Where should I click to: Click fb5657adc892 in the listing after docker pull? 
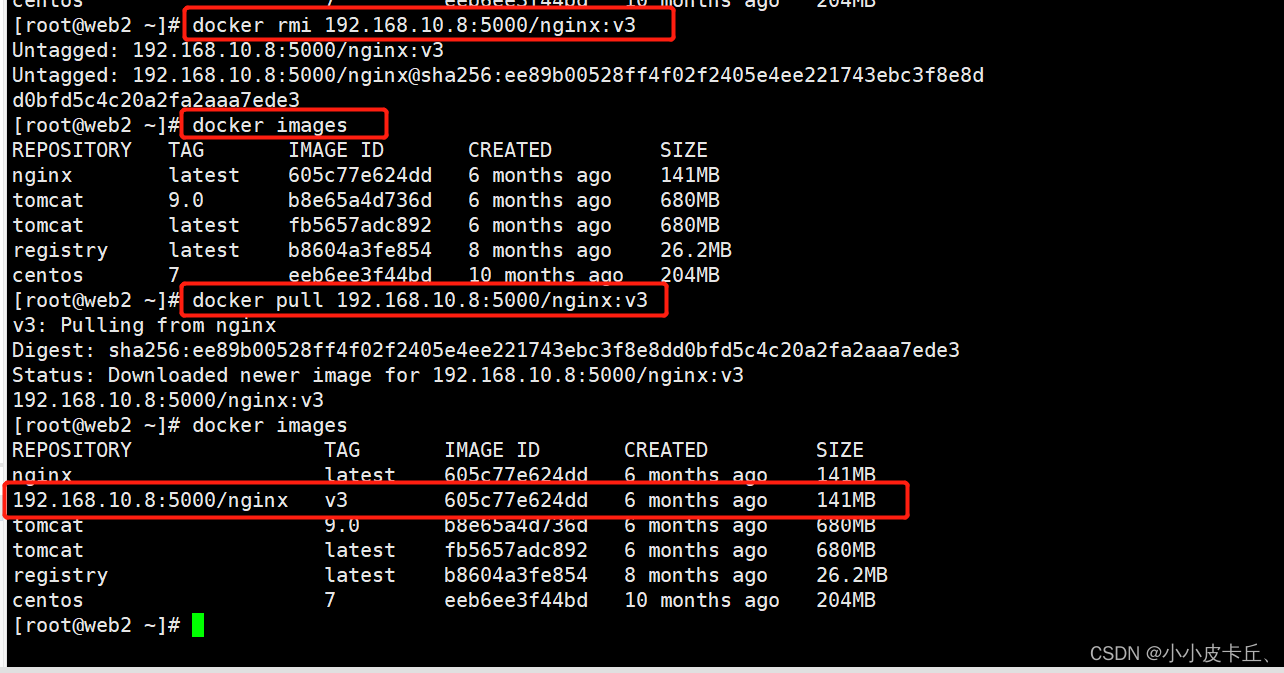pyautogui.click(x=516, y=550)
